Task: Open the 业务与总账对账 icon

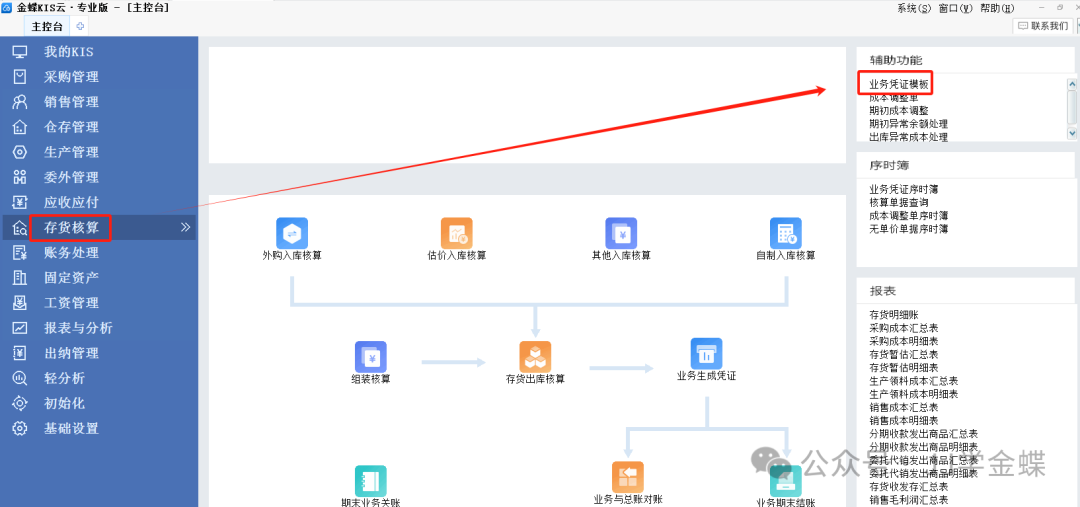Action: tap(627, 477)
